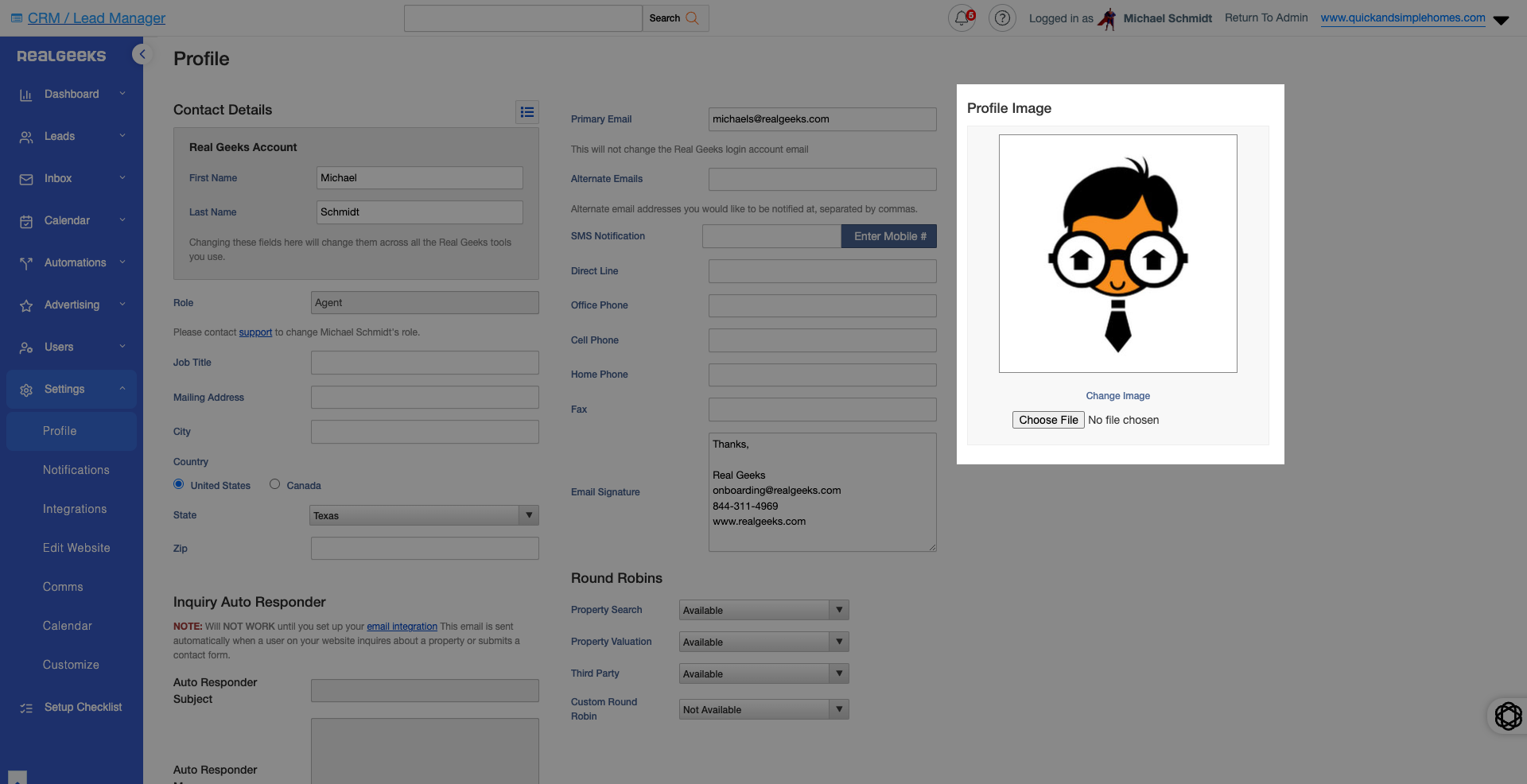The image size is (1527, 784).
Task: Open the Notifications settings page
Action: (76, 470)
